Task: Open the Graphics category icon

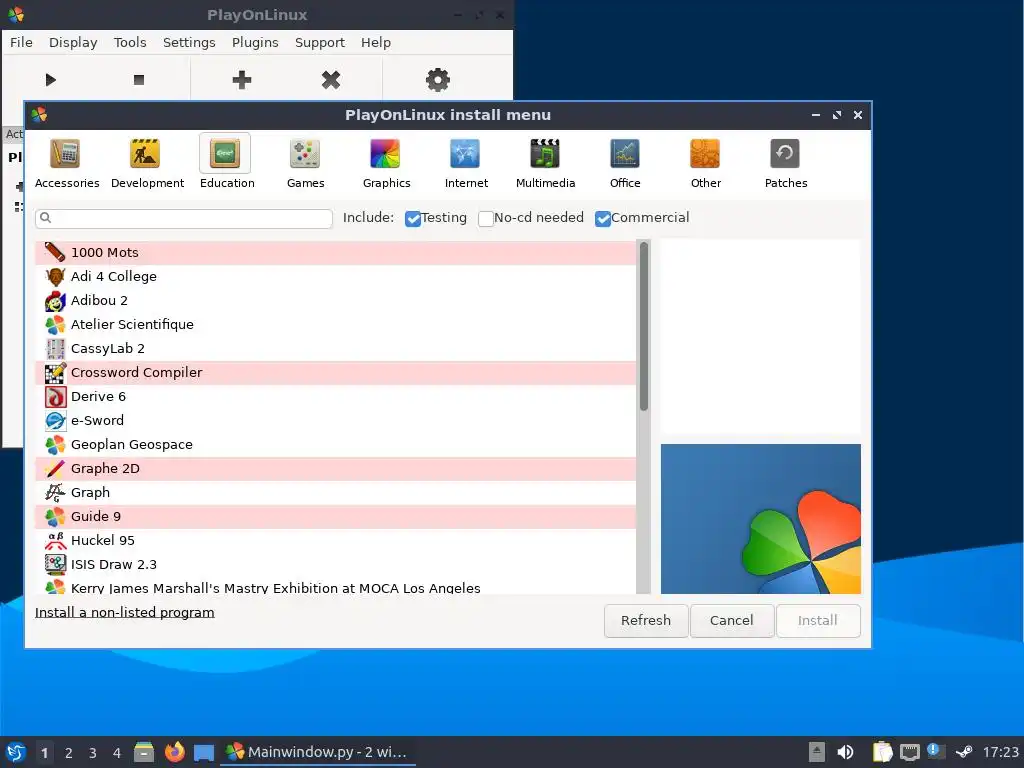Action: 385,154
